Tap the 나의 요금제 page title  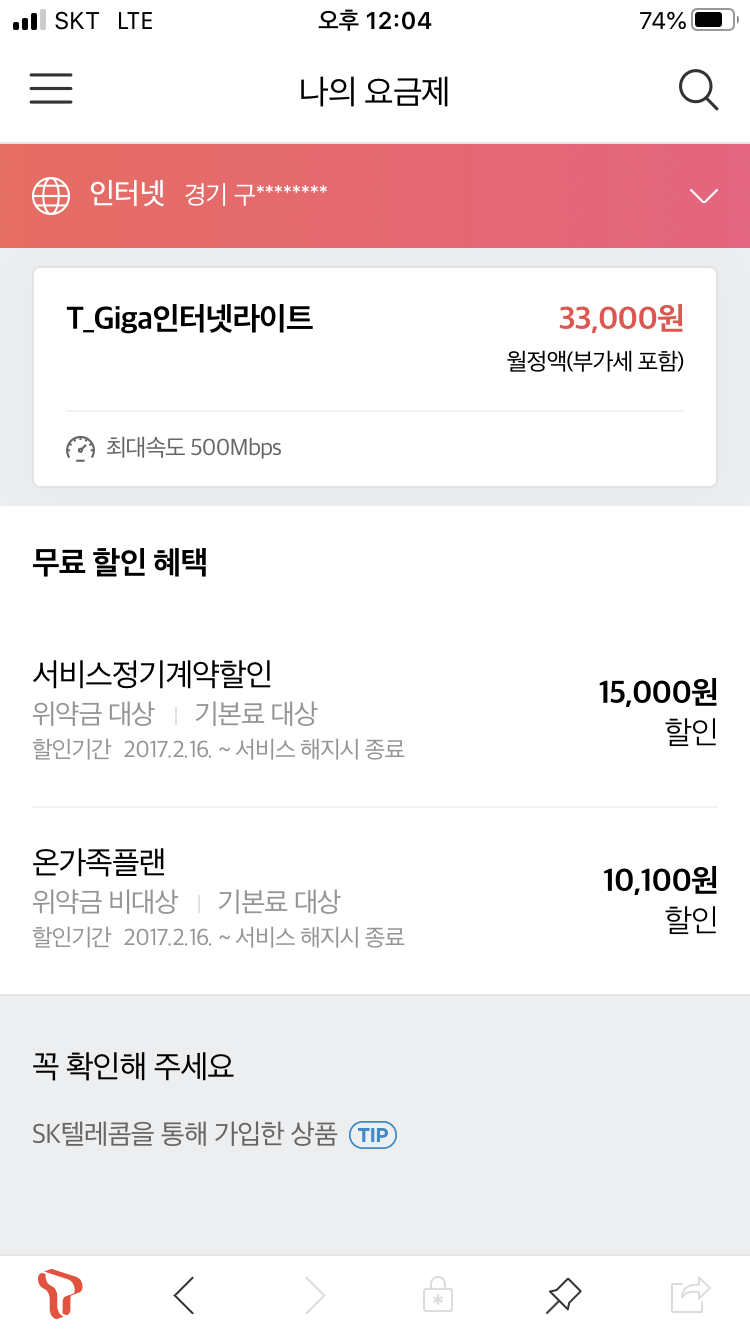tap(375, 92)
